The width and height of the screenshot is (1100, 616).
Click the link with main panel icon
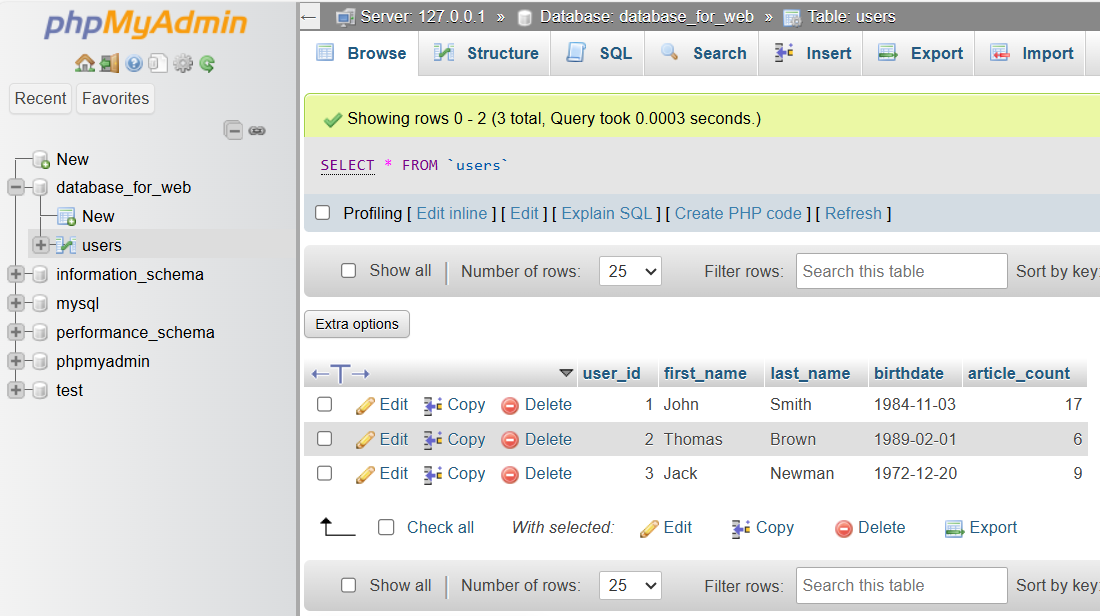(257, 130)
